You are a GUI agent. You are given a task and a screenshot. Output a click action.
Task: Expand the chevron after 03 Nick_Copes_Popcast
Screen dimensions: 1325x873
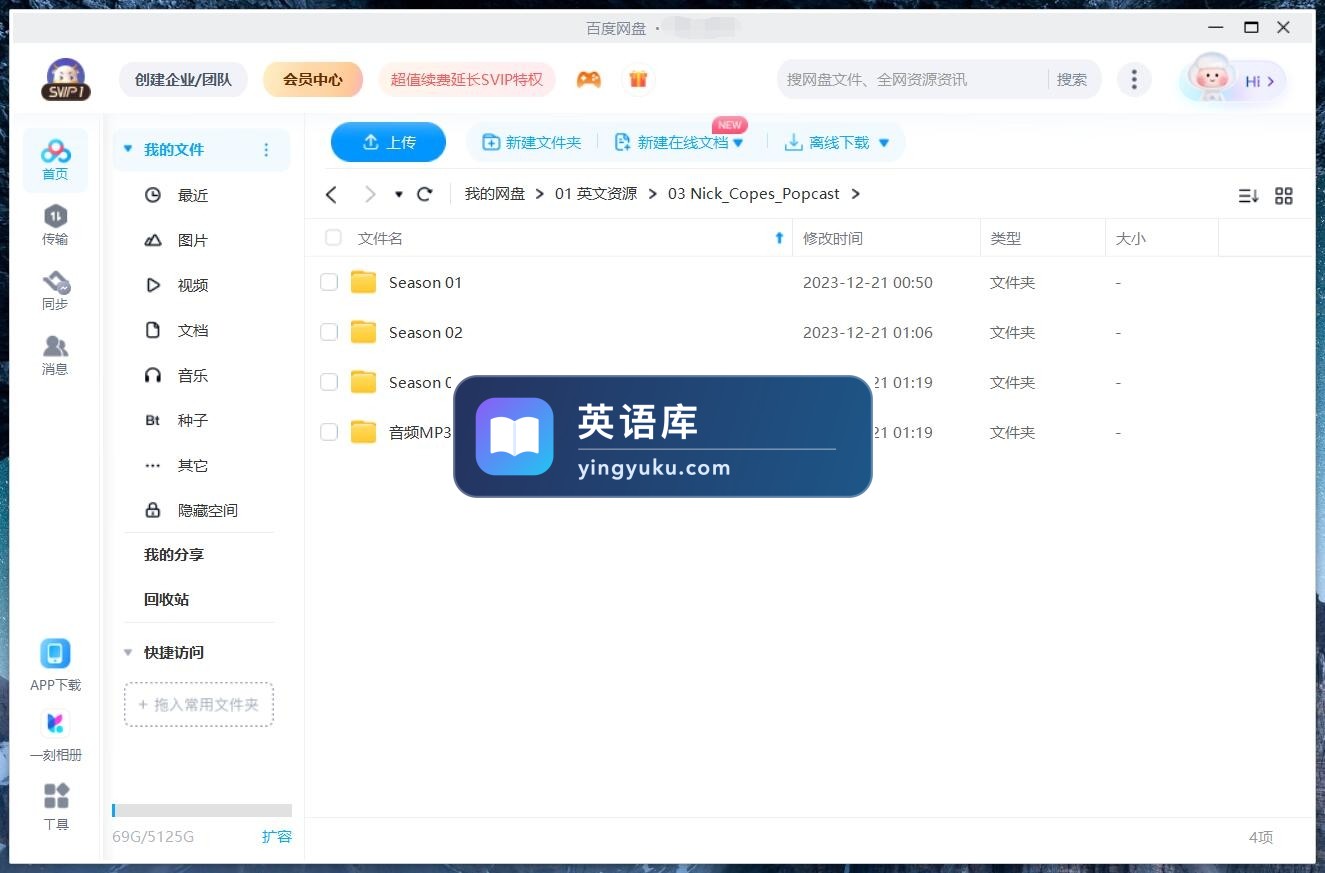tap(855, 194)
